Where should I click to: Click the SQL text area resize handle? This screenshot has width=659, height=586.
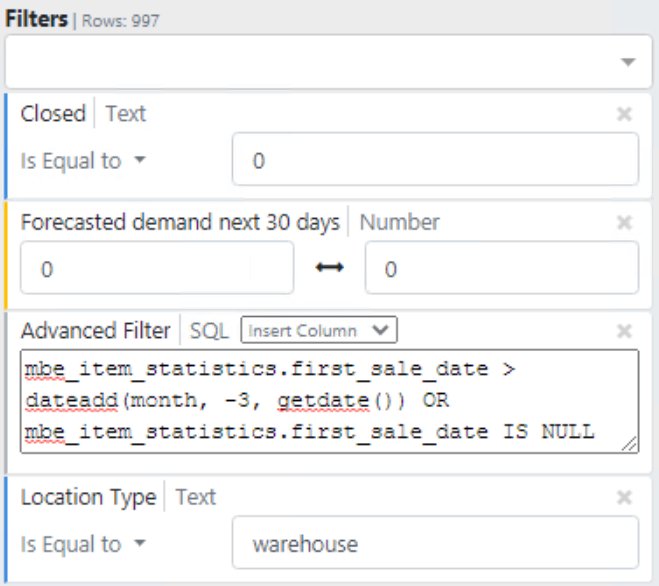pos(631,443)
